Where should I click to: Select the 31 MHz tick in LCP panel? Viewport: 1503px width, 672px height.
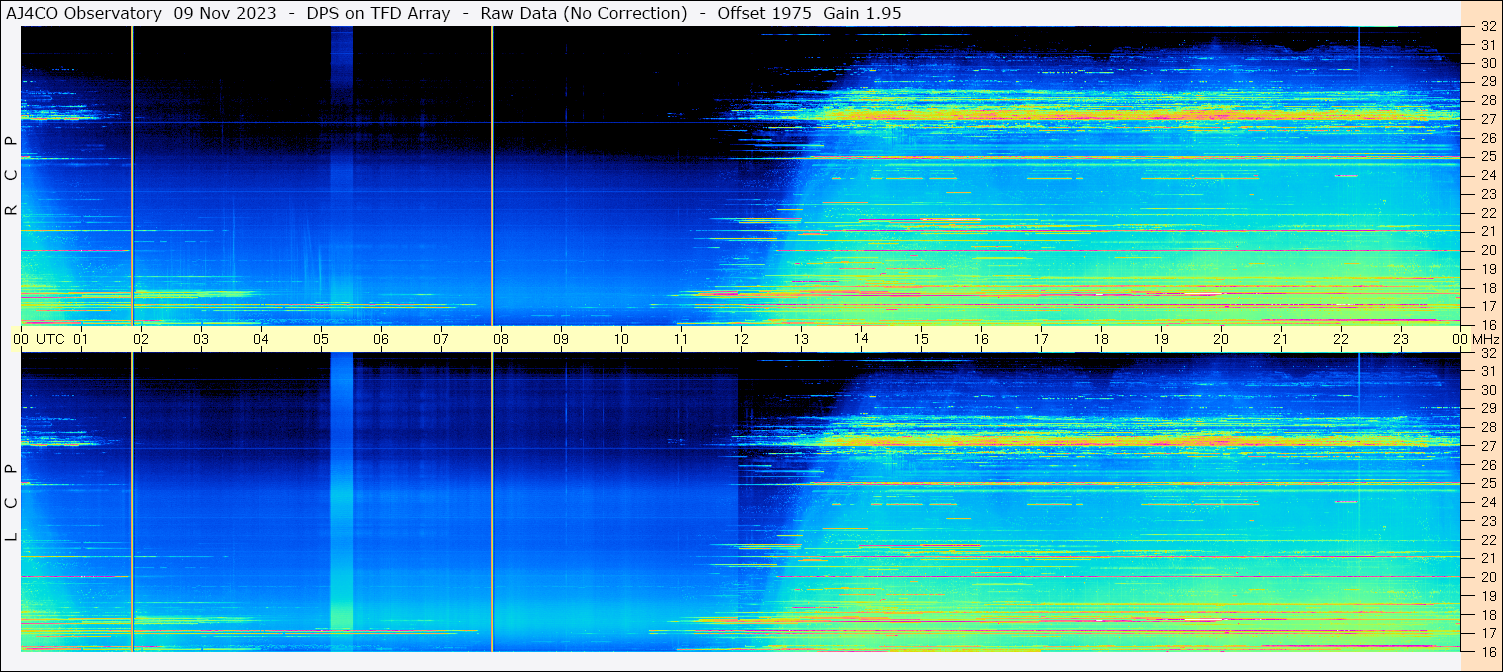[1487, 371]
